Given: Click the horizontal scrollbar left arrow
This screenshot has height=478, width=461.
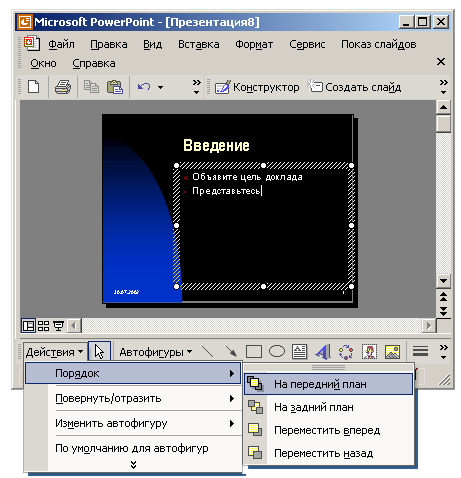Looking at the screenshot, I should 74,325.
